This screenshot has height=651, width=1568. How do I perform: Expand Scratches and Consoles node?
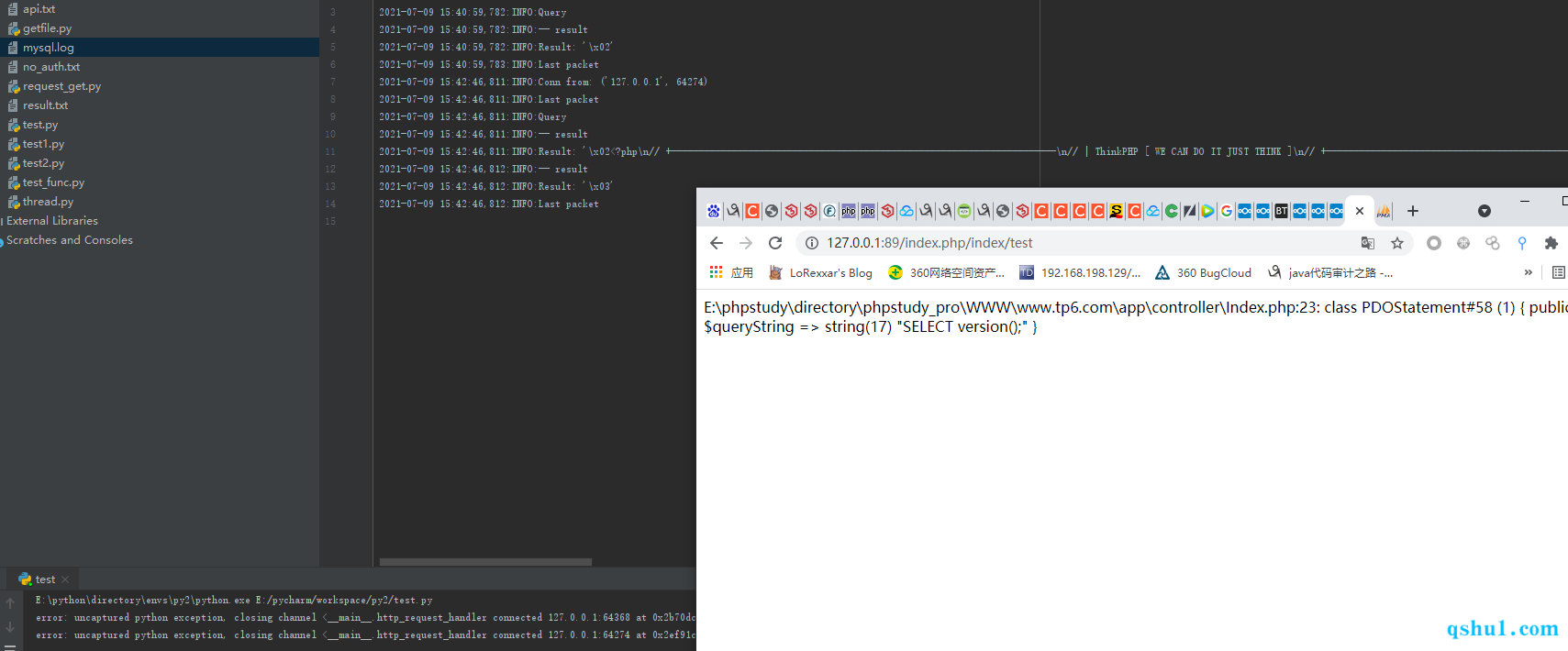70,240
